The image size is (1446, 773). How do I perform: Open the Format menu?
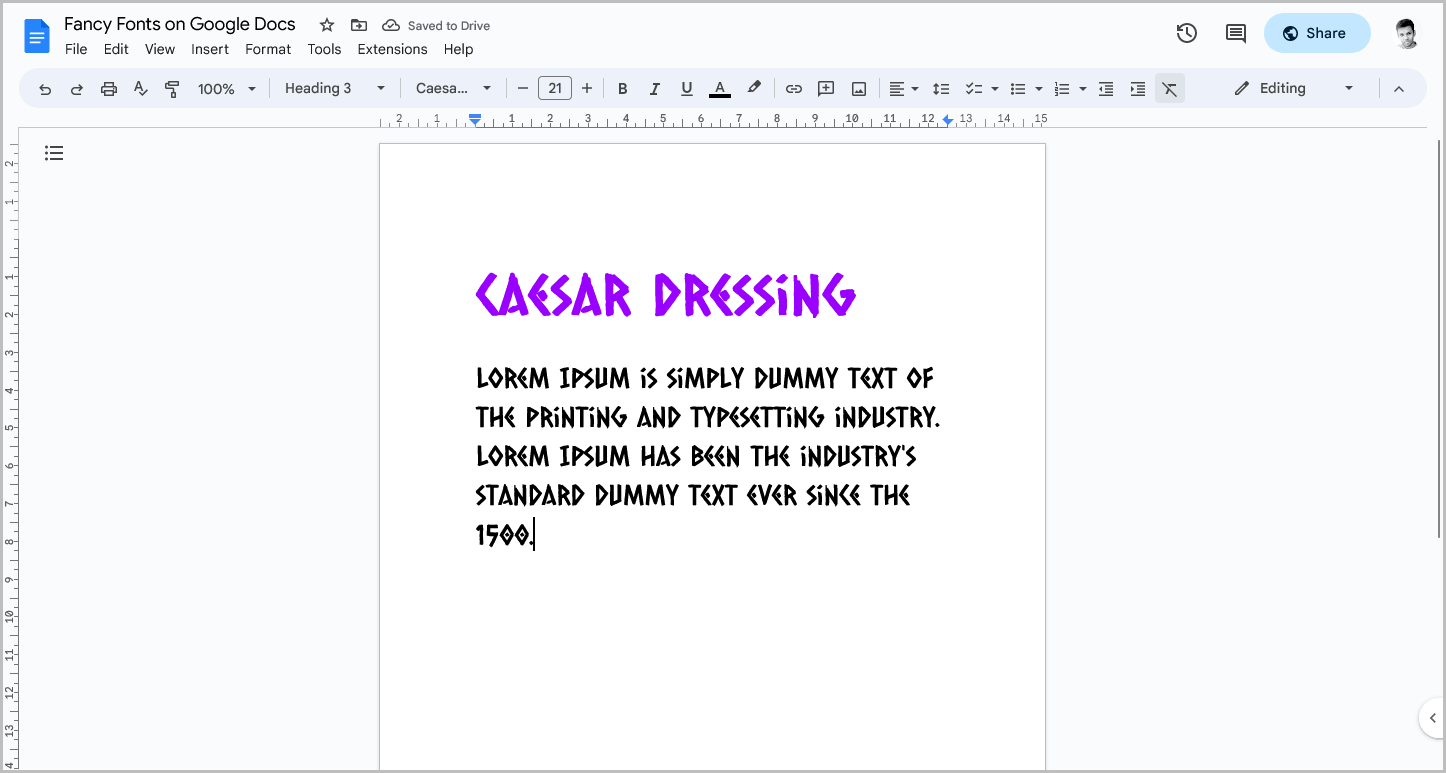pos(267,49)
